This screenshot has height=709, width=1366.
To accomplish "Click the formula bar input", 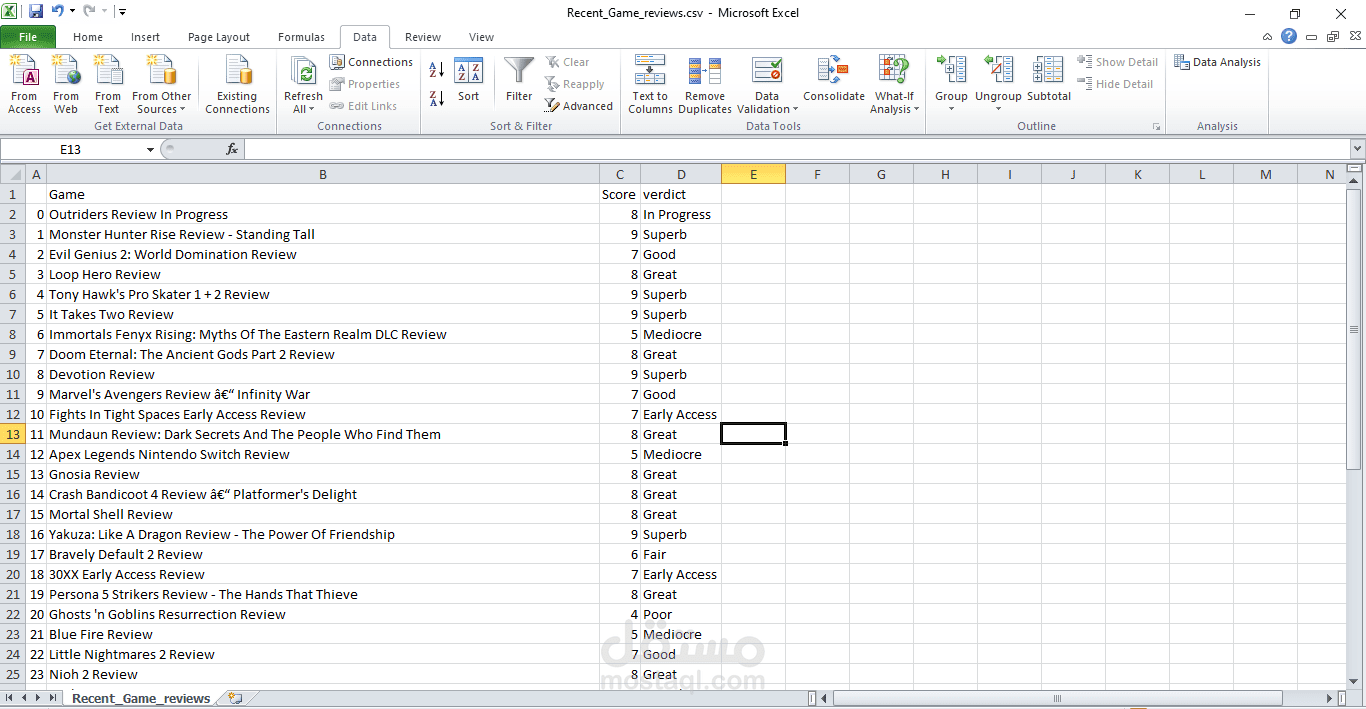I will point(797,149).
